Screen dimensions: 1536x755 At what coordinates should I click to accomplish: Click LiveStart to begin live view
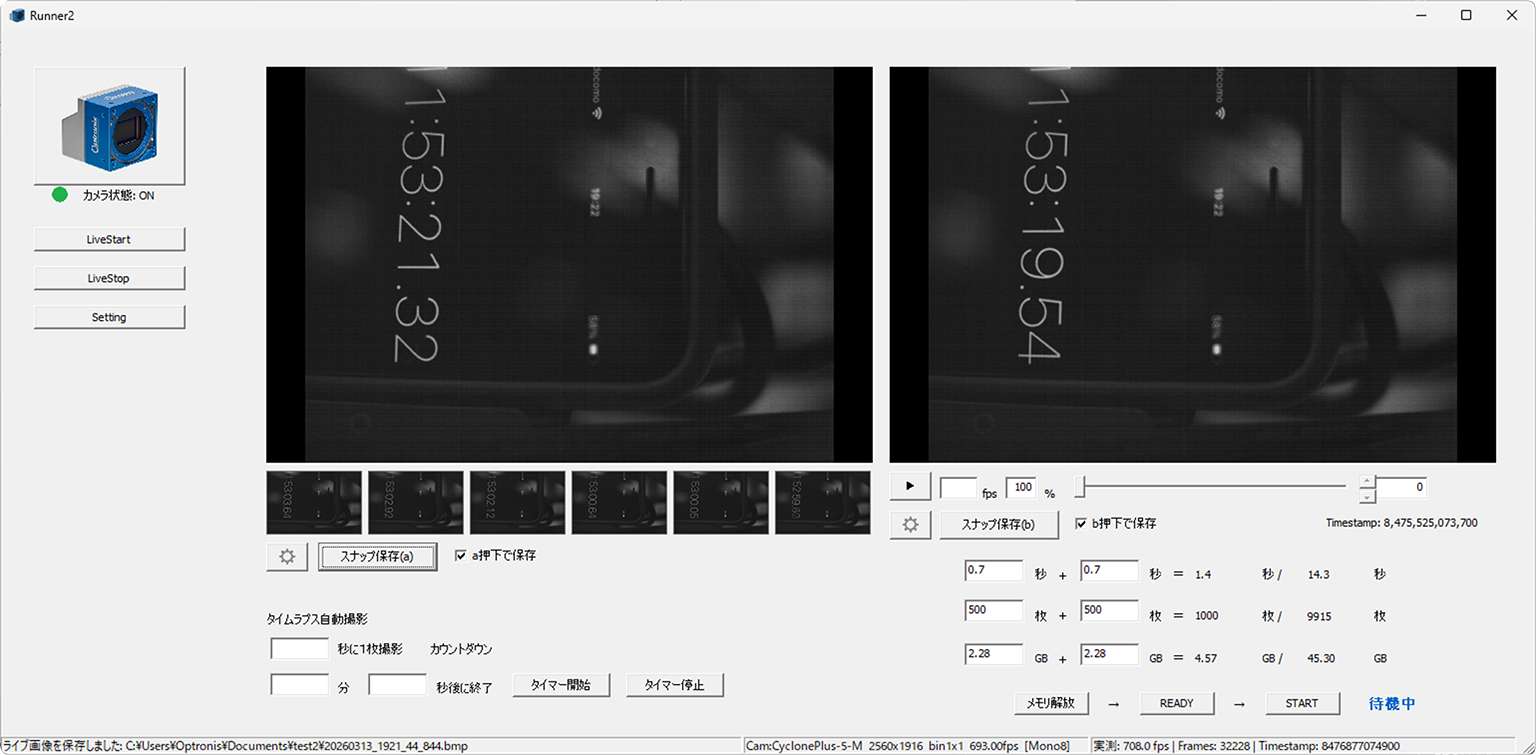pyautogui.click(x=109, y=239)
